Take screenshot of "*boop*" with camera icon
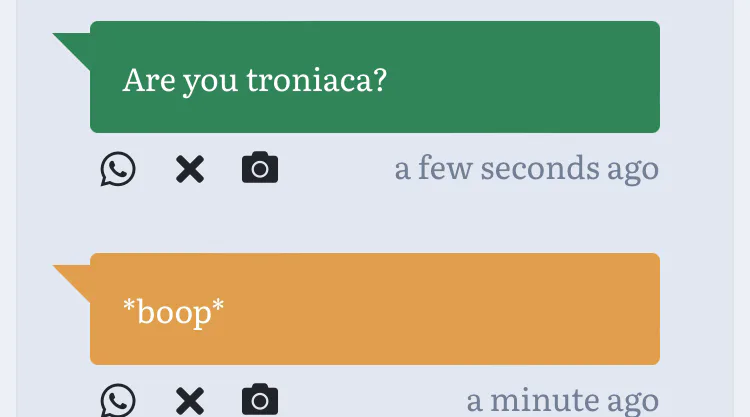The height and width of the screenshot is (417, 750). coord(260,400)
